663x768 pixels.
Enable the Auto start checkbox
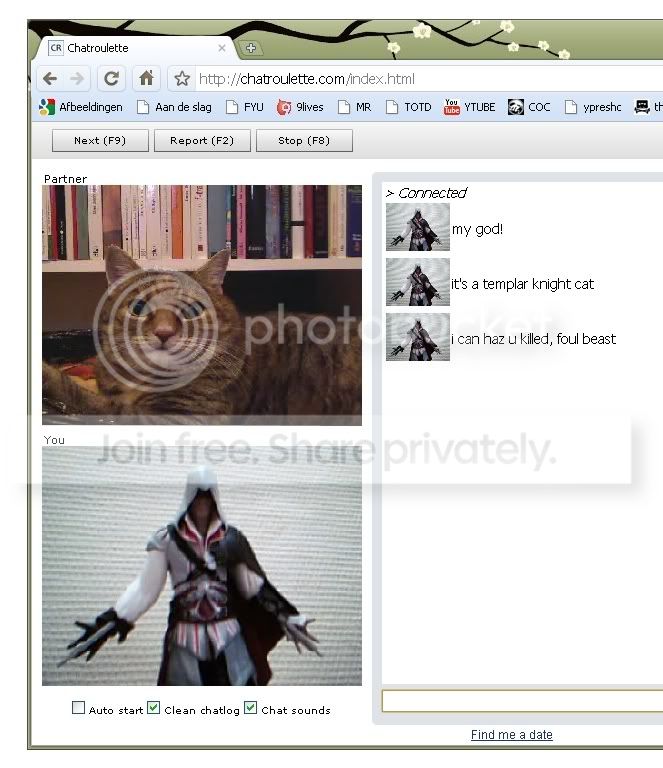[78, 708]
